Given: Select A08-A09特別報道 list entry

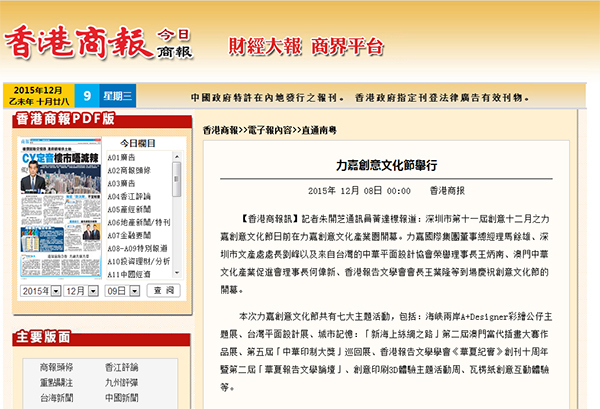Looking at the screenshot, I should click(137, 249).
